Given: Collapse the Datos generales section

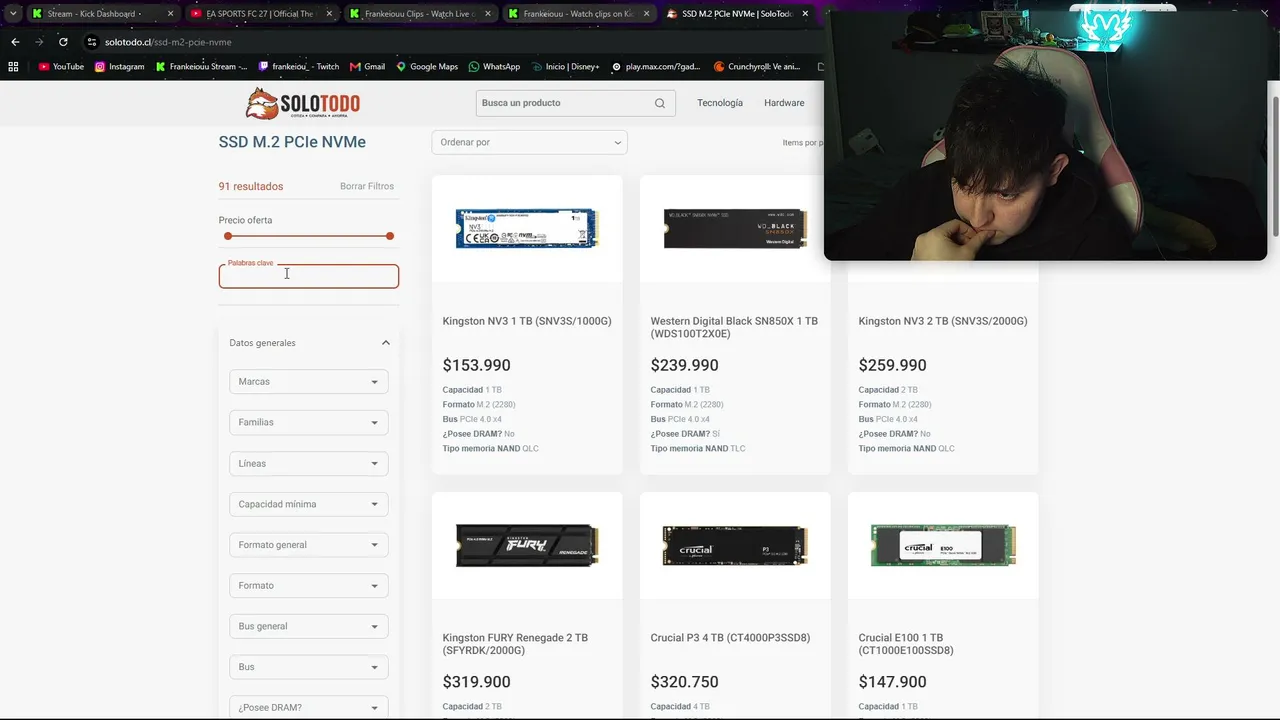Looking at the screenshot, I should click(386, 343).
